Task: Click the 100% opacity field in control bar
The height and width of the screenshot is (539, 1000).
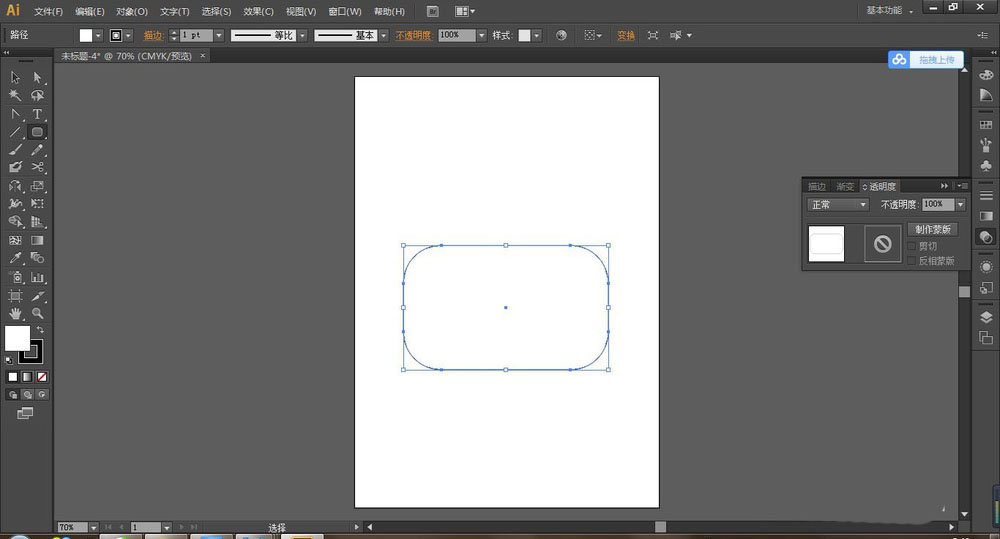Action: click(456, 35)
